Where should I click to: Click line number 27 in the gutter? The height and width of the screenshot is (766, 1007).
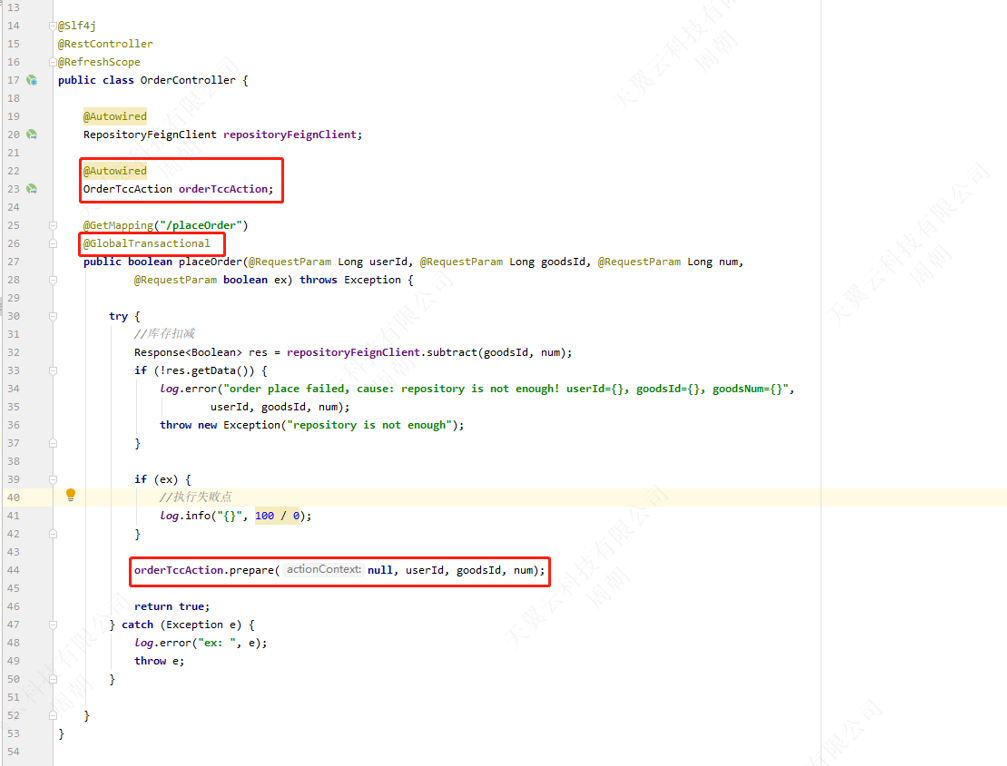pyautogui.click(x=13, y=262)
